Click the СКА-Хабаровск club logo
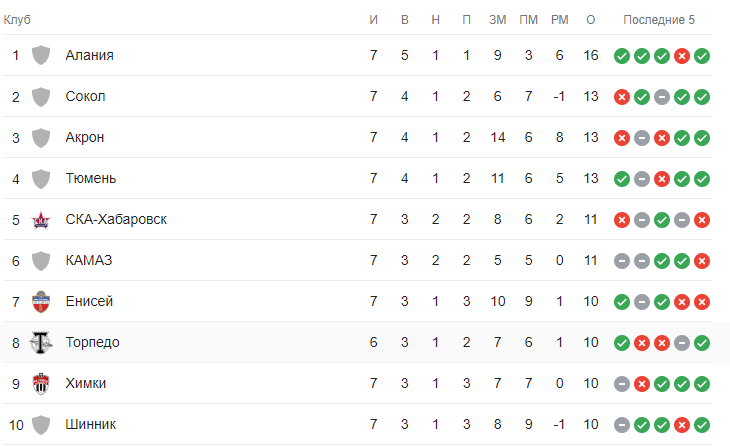This screenshot has width=730, height=446. [41, 219]
